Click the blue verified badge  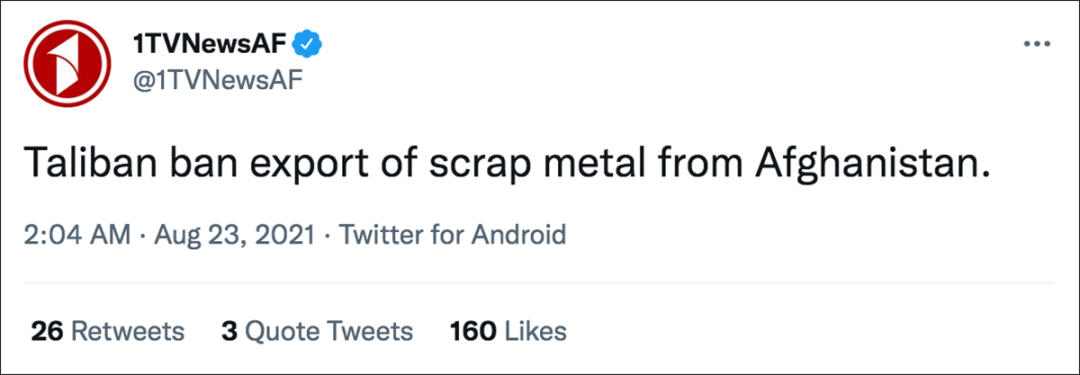pyautogui.click(x=309, y=45)
